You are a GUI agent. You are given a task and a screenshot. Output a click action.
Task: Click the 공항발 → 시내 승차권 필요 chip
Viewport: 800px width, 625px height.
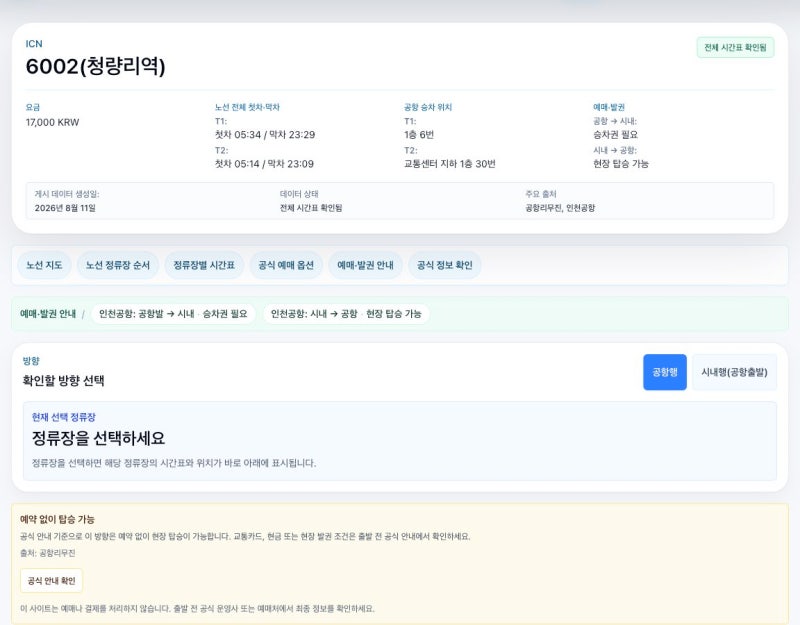click(173, 313)
